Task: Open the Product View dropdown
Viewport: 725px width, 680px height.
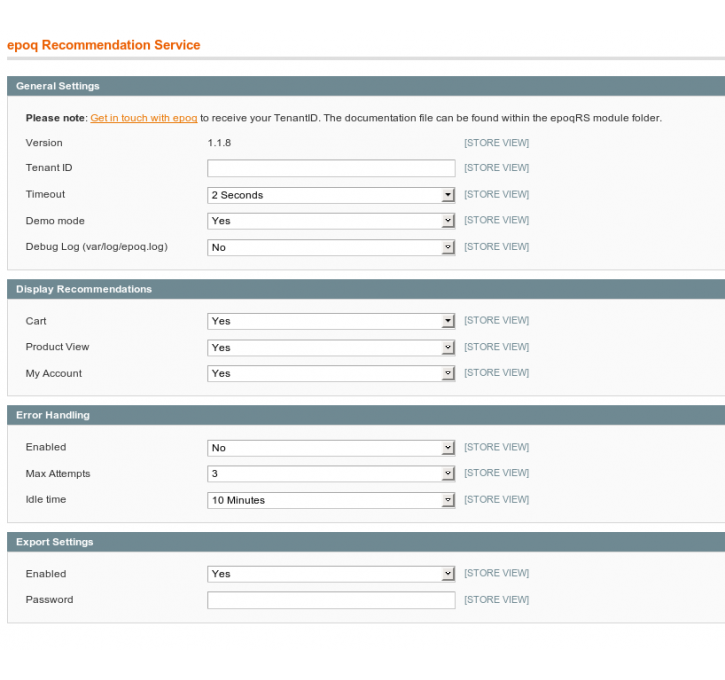Action: coord(331,348)
